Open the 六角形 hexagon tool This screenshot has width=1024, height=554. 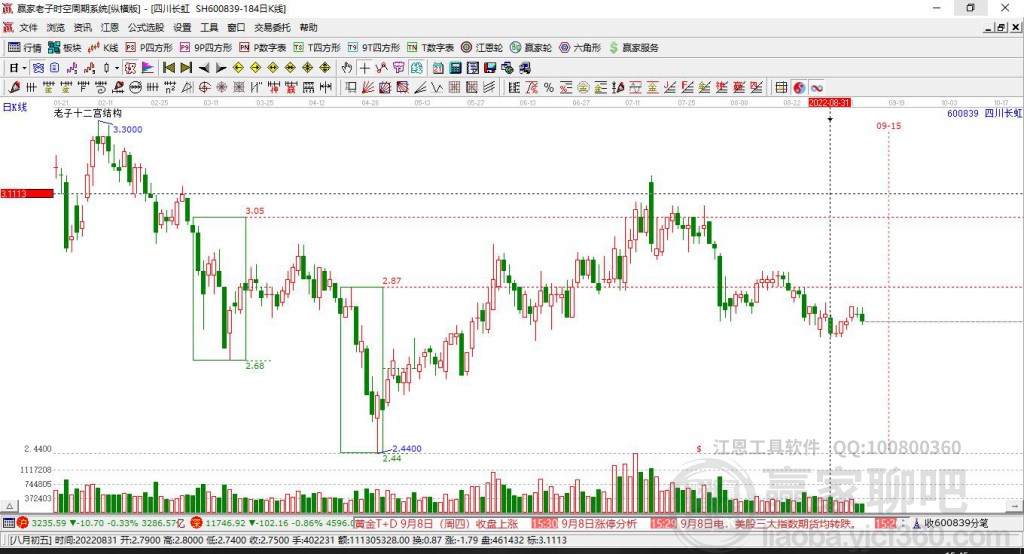click(x=580, y=48)
